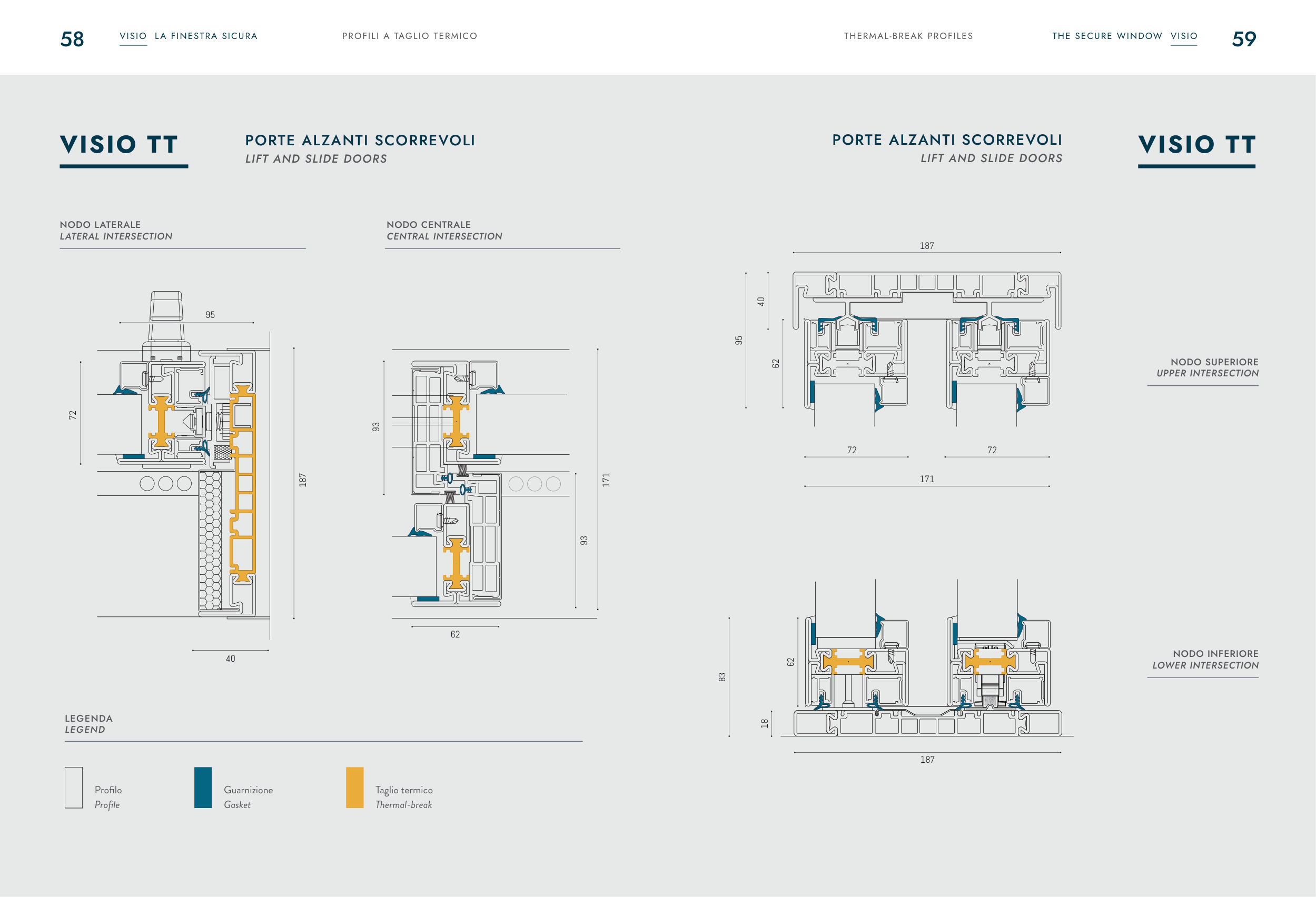Click the VISIO header link on page 59
Screen dimensions: 1316x897
(x=1183, y=36)
